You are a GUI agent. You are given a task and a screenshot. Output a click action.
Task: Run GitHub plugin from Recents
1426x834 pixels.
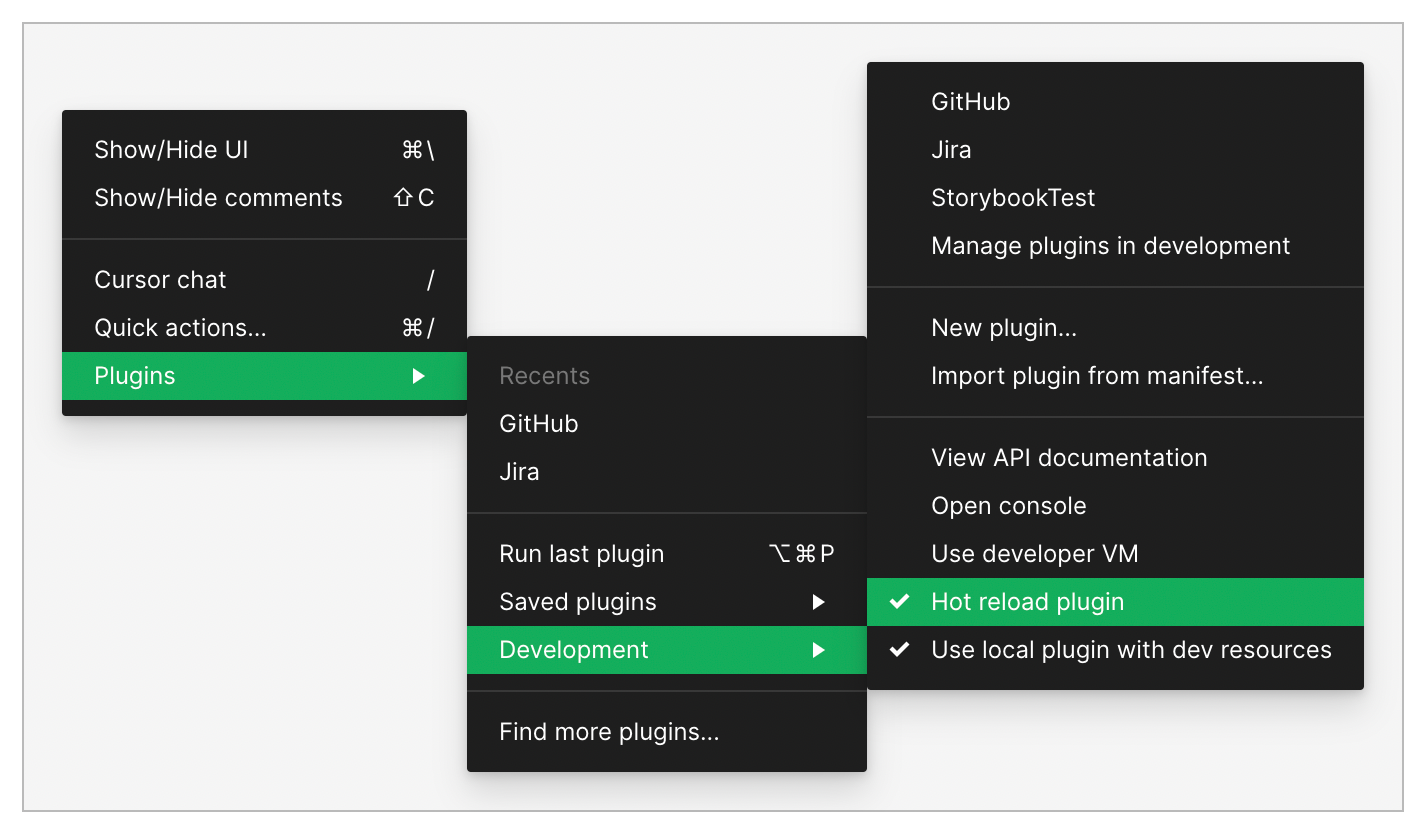(539, 424)
